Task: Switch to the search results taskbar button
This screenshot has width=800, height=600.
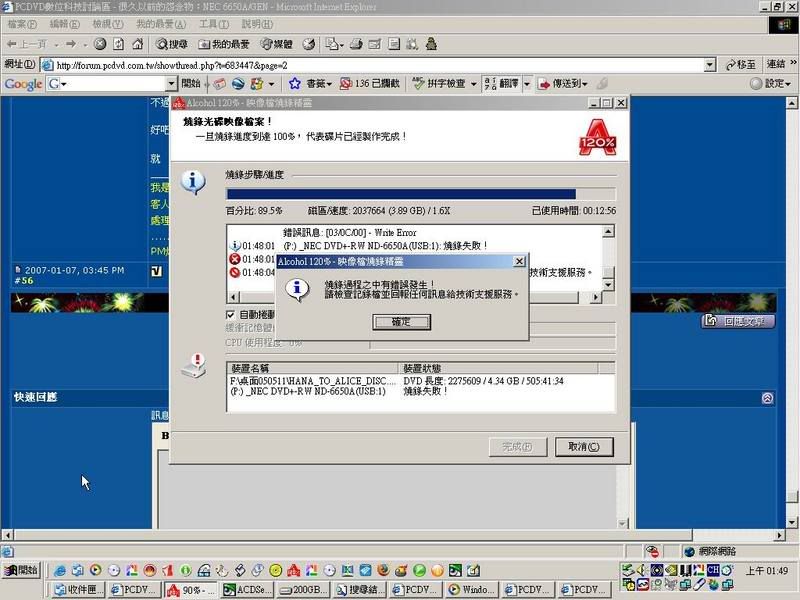Action: pos(360,590)
